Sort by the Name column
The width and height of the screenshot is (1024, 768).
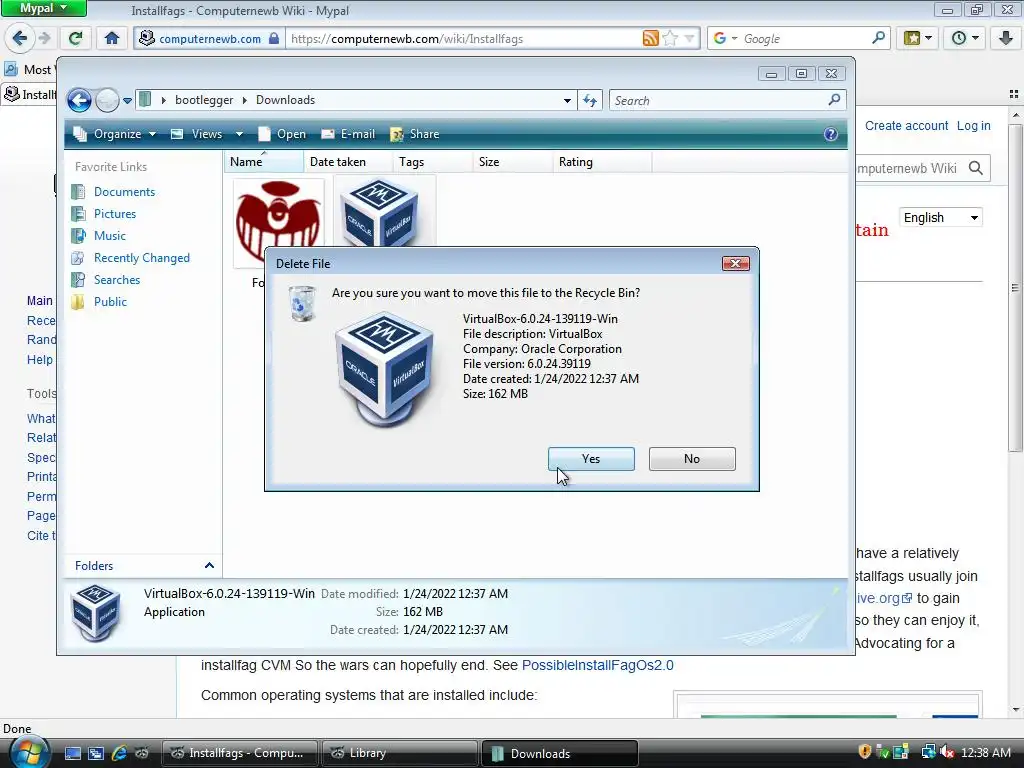pyautogui.click(x=264, y=162)
